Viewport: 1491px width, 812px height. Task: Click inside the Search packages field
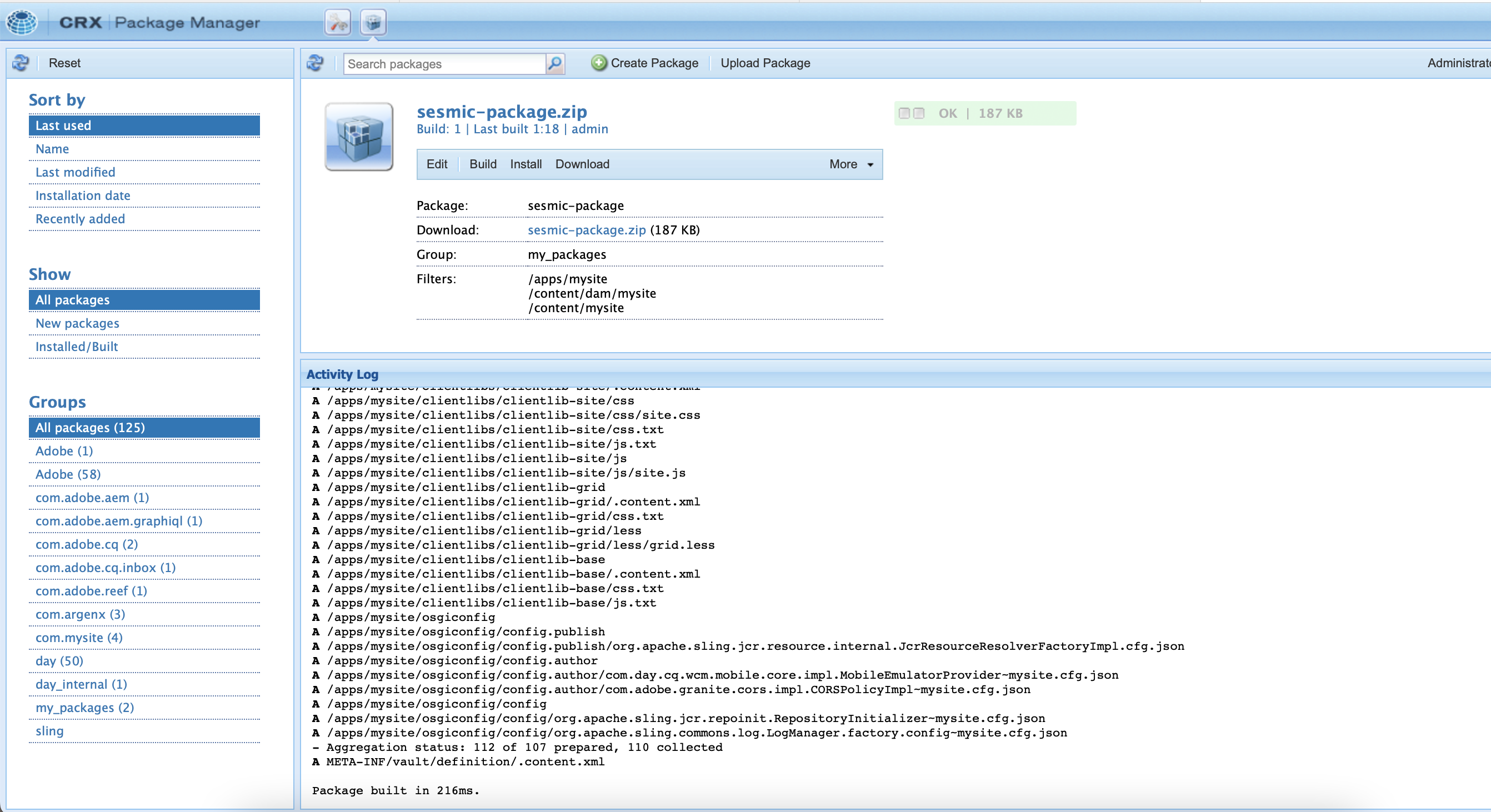pos(446,64)
